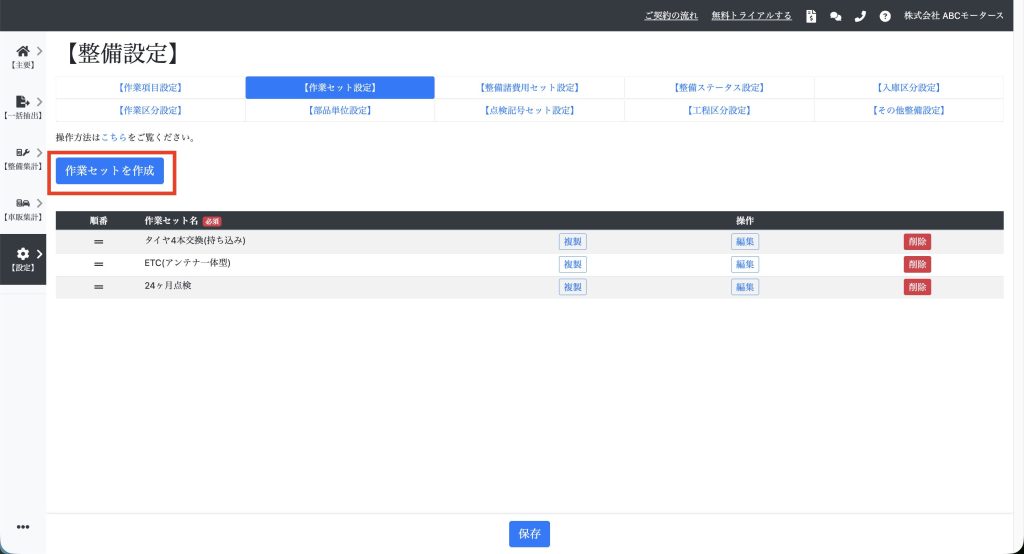Viewport: 1024px width, 554px height.
Task: Click 複製 for the ETC(アンテナ一体型) row
Action: pyautogui.click(x=572, y=264)
